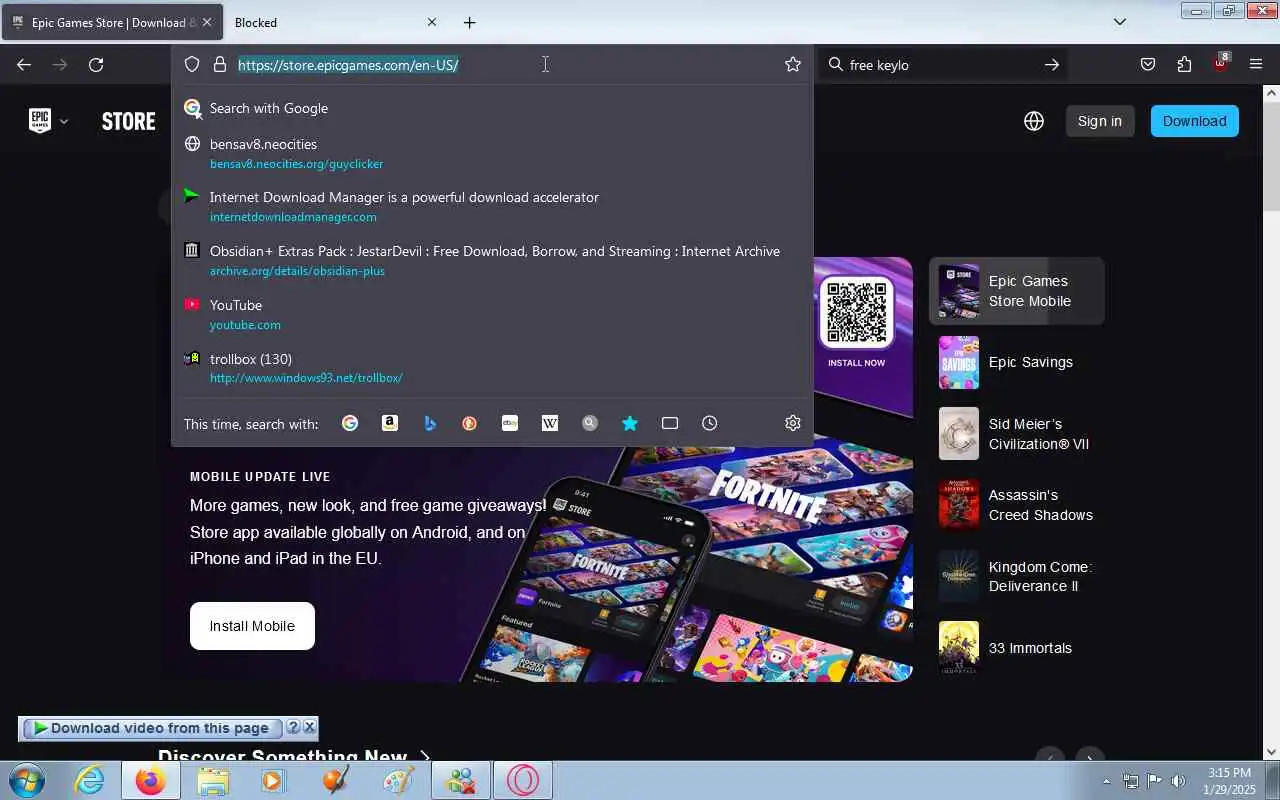
Task: Click the Install Mobile button
Action: tap(252, 626)
